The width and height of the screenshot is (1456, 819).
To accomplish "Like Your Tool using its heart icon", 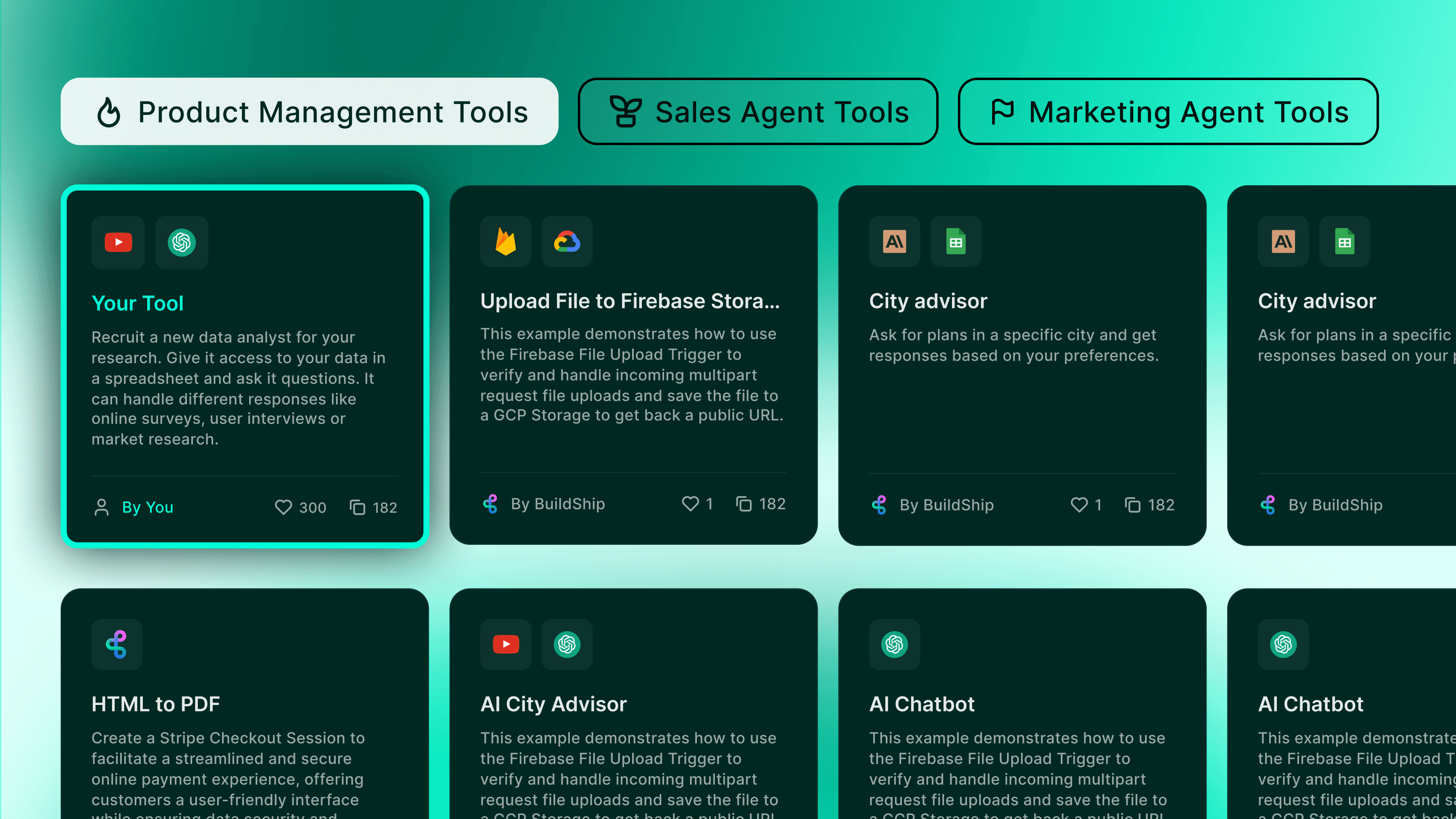I will point(283,507).
